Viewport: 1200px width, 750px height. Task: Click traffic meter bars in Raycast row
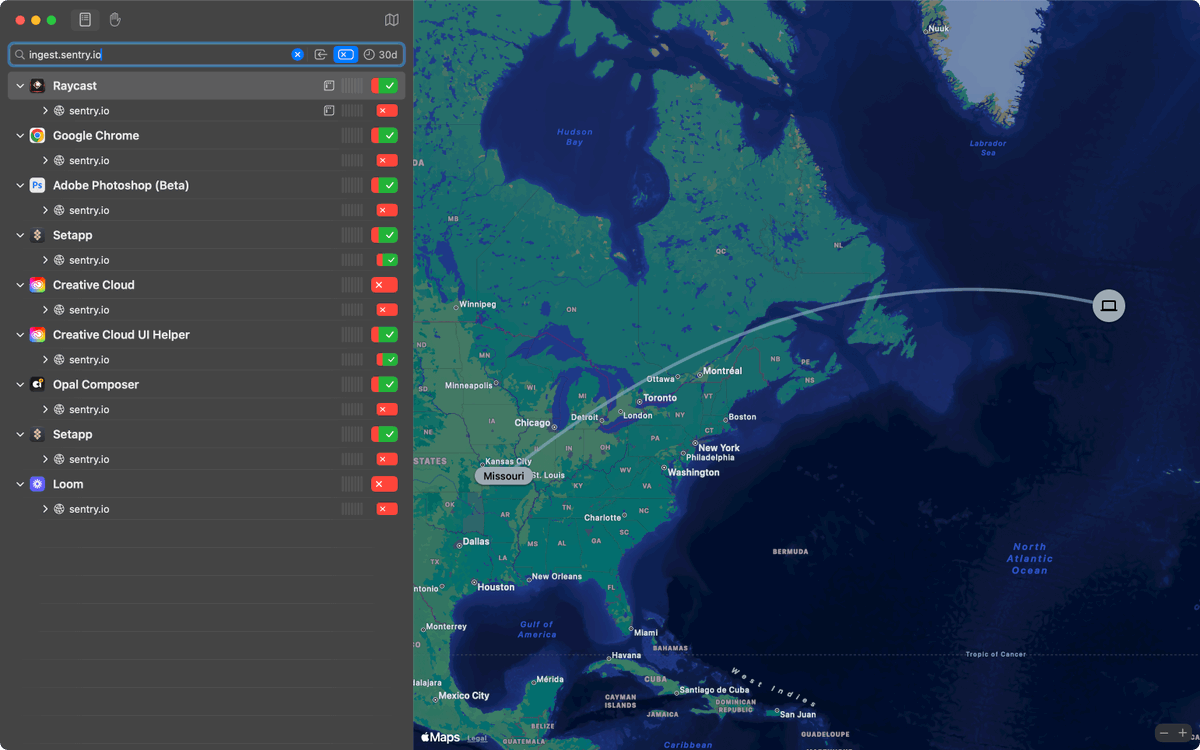point(352,86)
